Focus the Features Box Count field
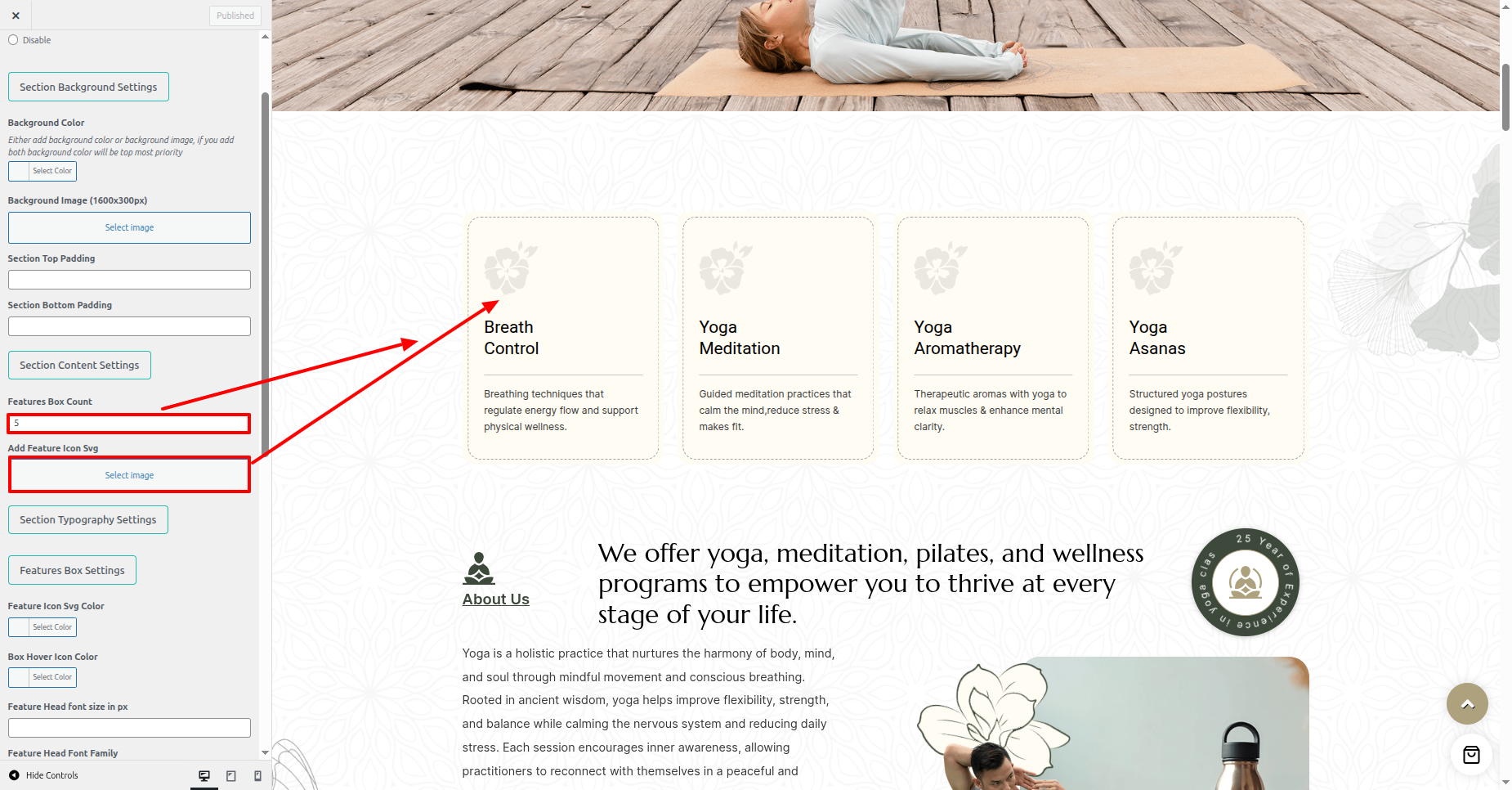This screenshot has height=790, width=1512. [x=129, y=424]
